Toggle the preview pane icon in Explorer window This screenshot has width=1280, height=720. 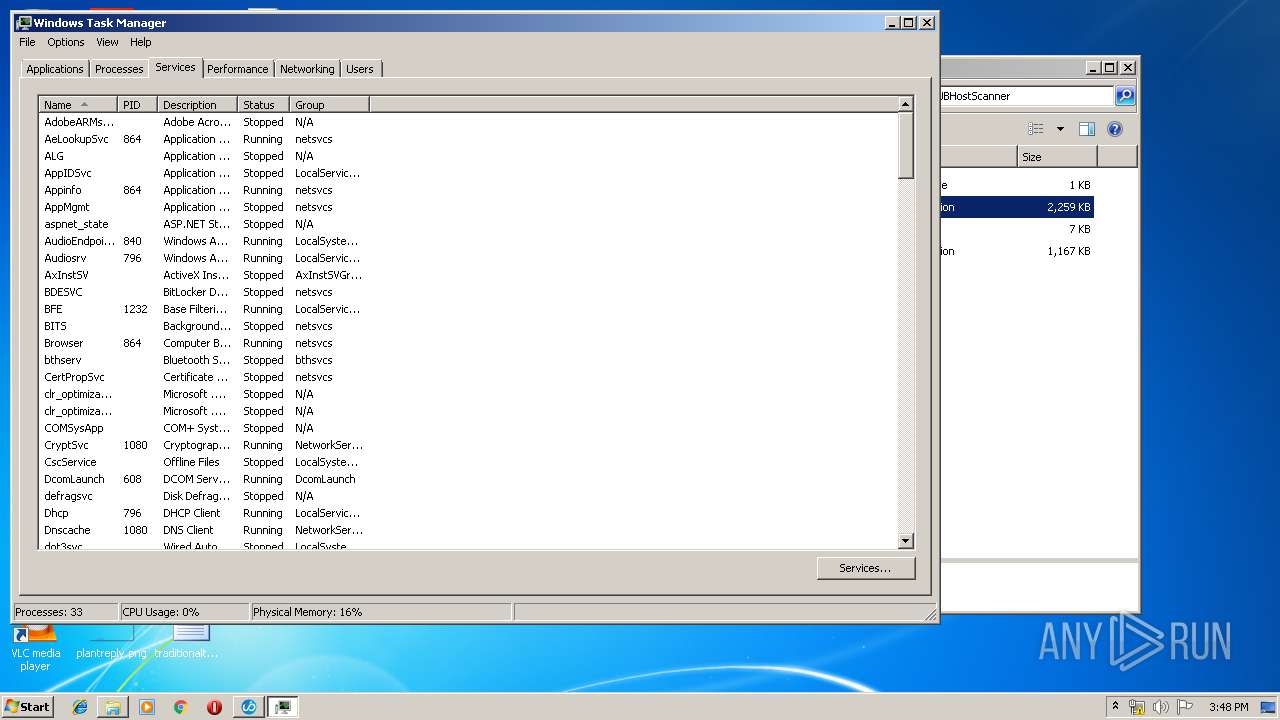(1087, 129)
